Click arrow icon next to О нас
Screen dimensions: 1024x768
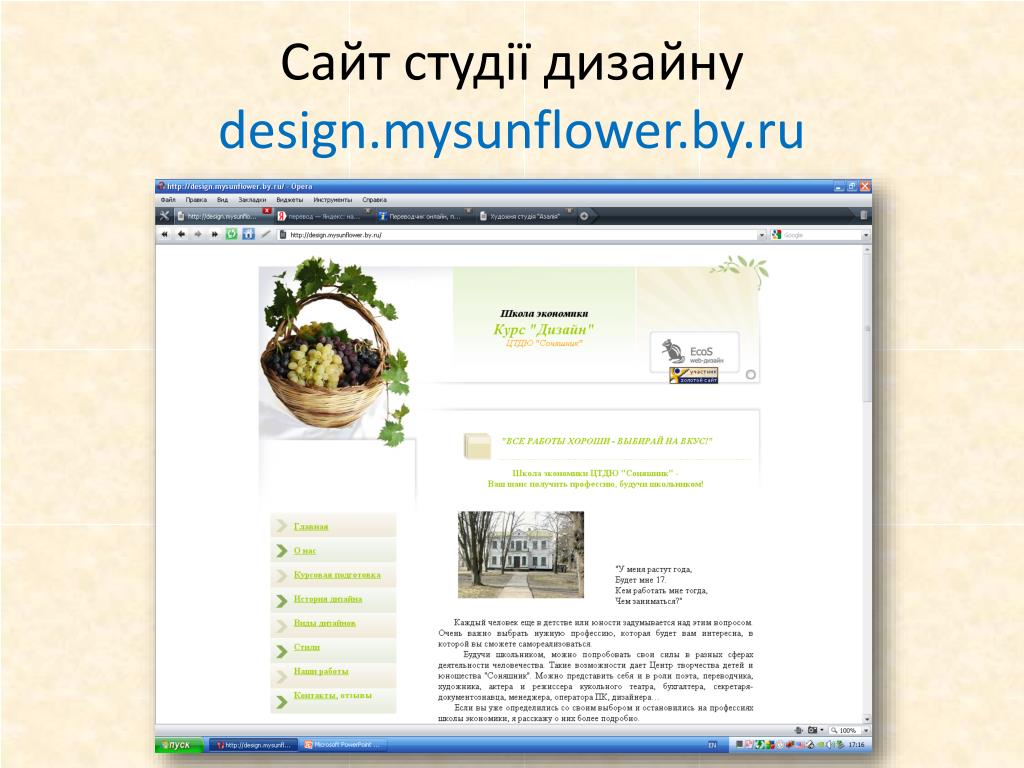point(281,551)
